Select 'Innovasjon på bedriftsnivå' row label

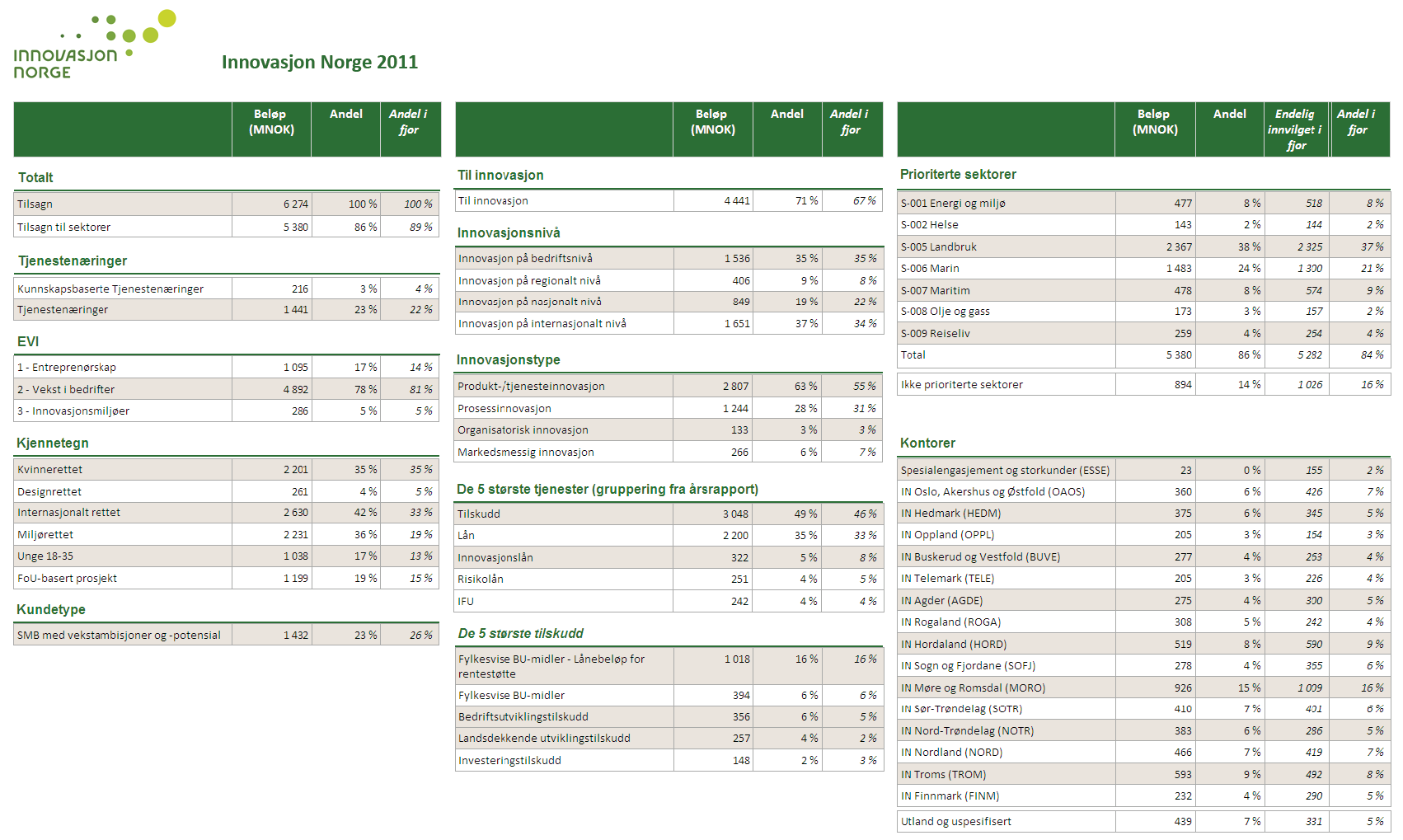[x=525, y=258]
